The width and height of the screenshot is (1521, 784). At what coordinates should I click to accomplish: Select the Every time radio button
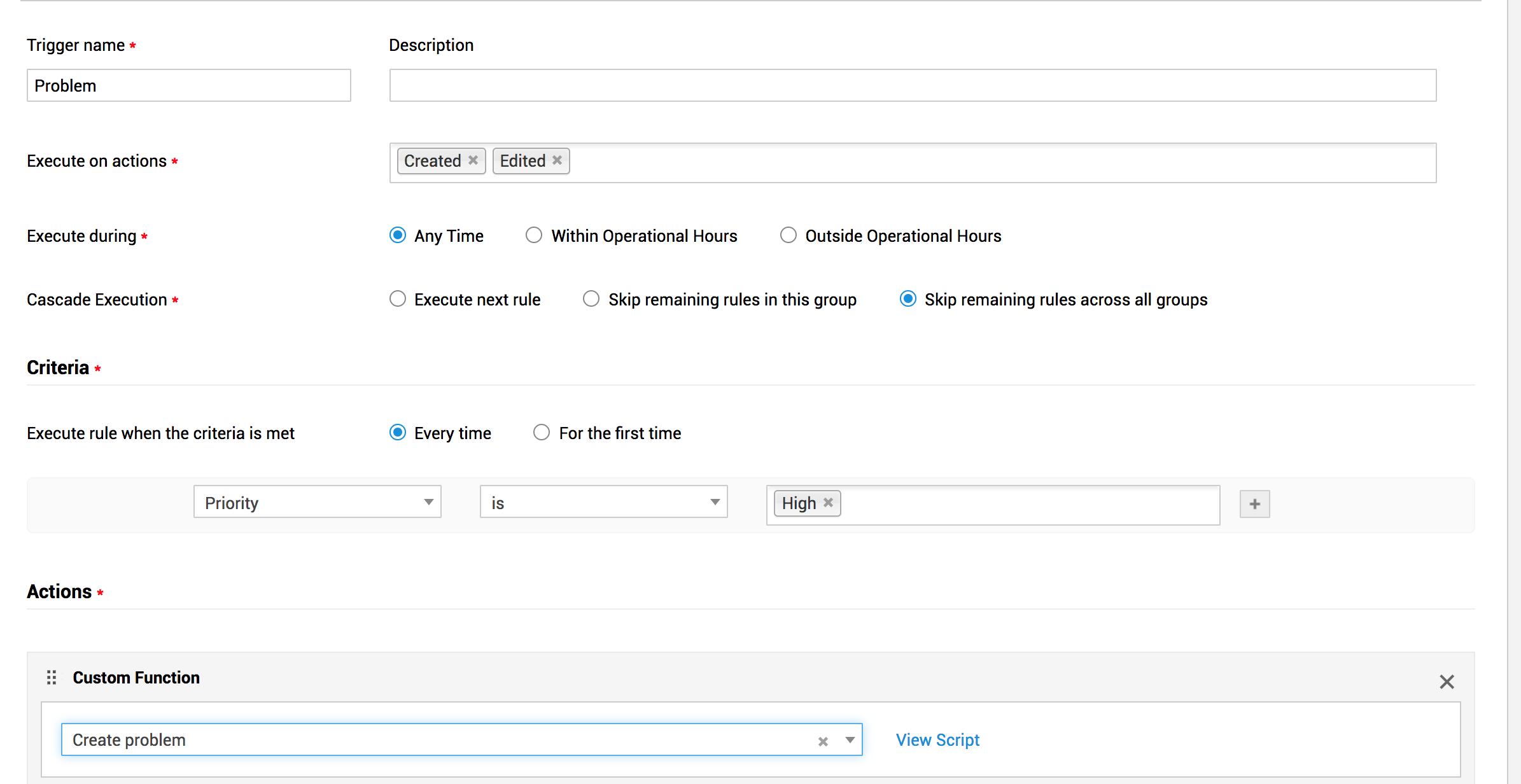(x=398, y=433)
